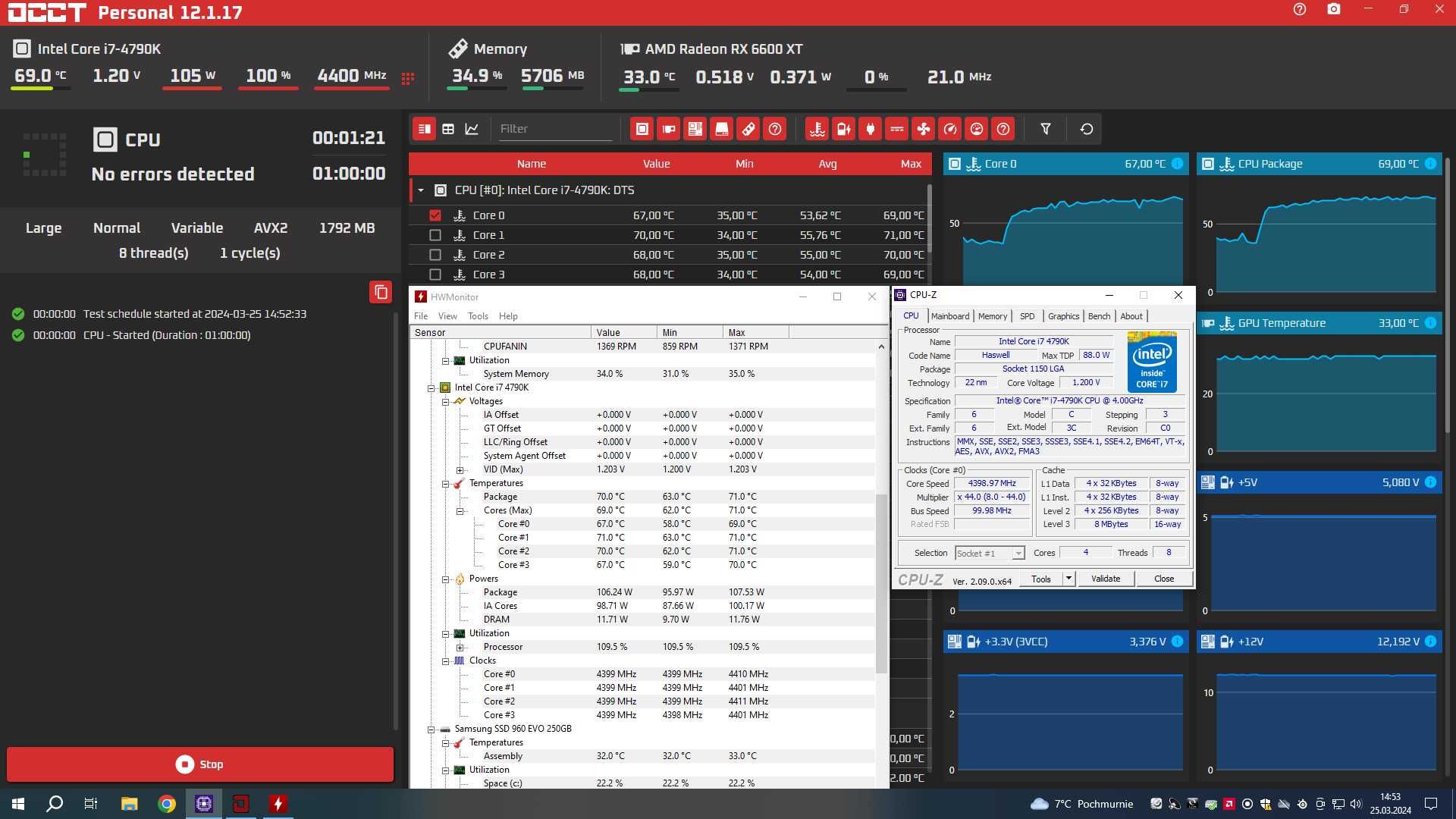Click the Tools button in CPU-Z

(x=1041, y=579)
